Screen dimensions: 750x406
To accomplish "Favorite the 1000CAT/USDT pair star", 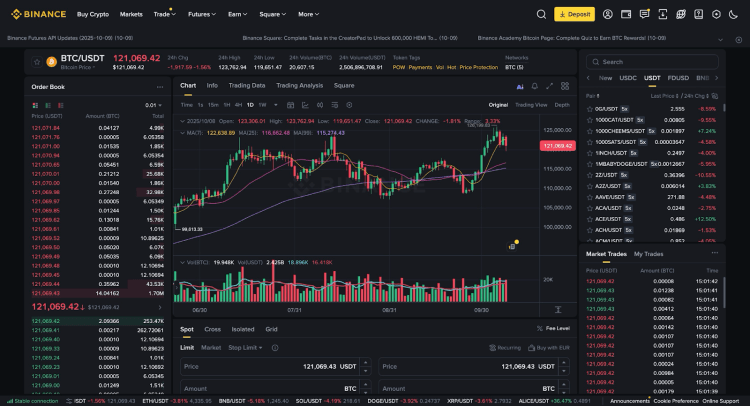I will pyautogui.click(x=588, y=119).
